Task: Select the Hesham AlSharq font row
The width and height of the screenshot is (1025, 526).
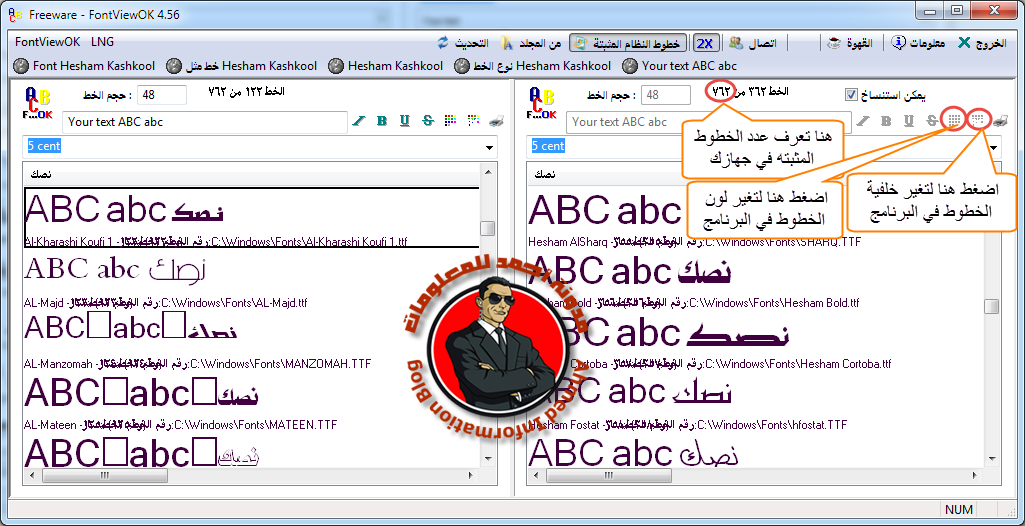Action: point(756,218)
